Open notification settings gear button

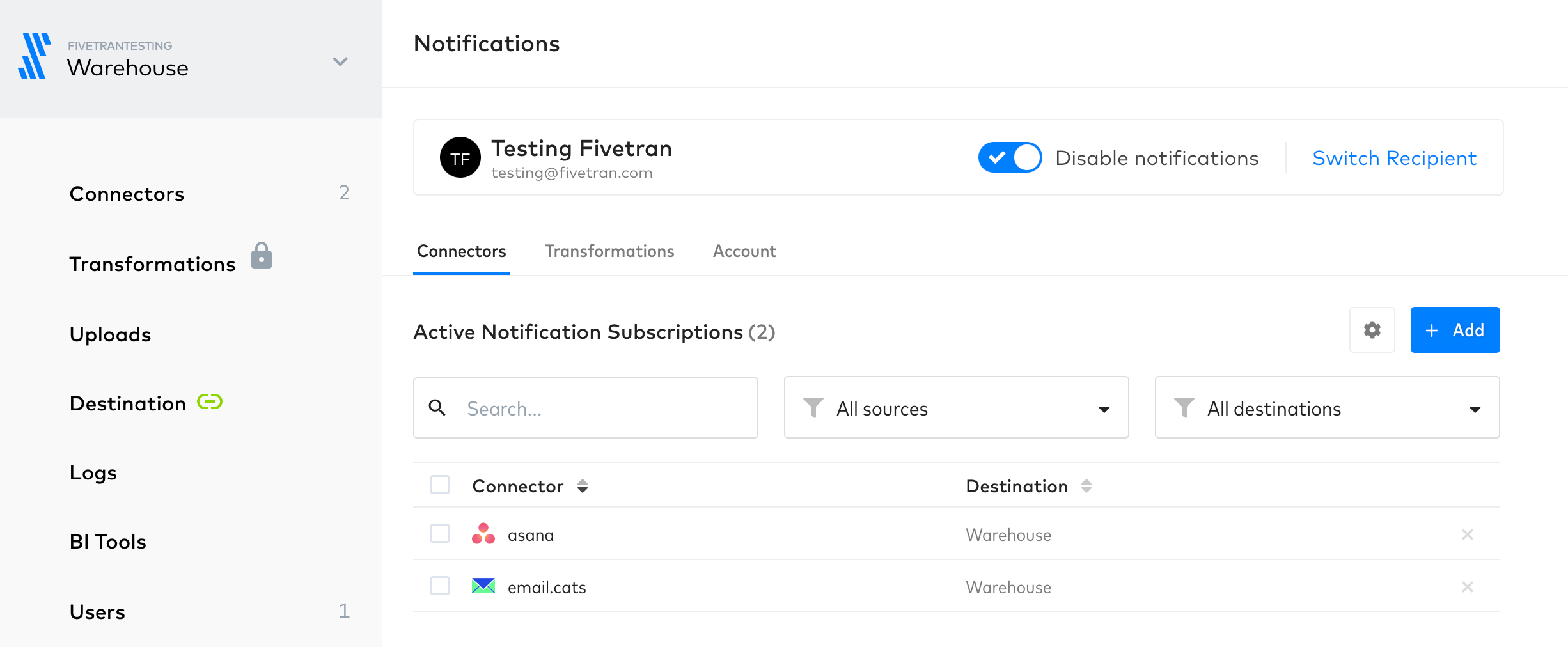point(1372,330)
